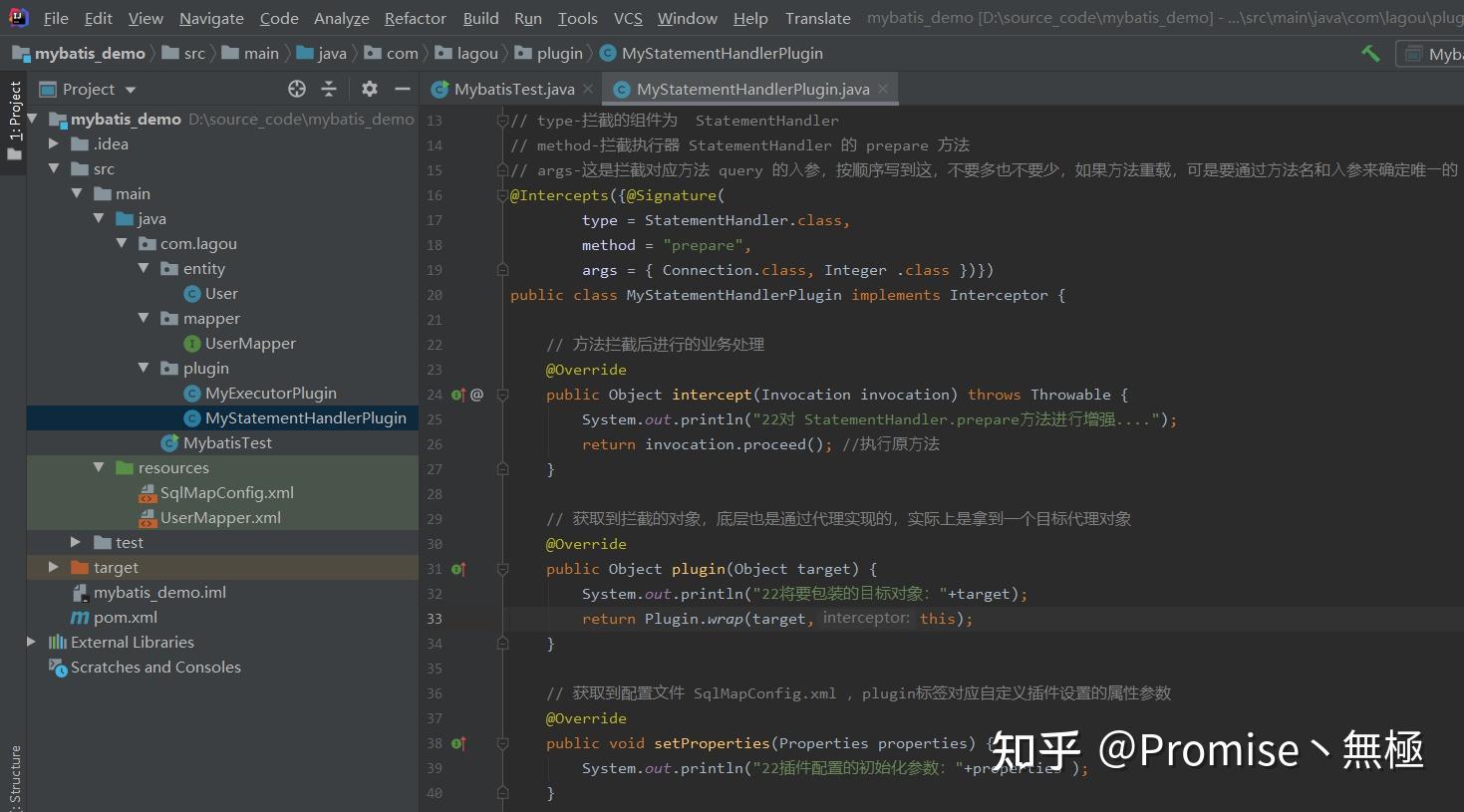This screenshot has height=812, width=1464.
Task: Collapse the java source folder
Action: (99, 218)
